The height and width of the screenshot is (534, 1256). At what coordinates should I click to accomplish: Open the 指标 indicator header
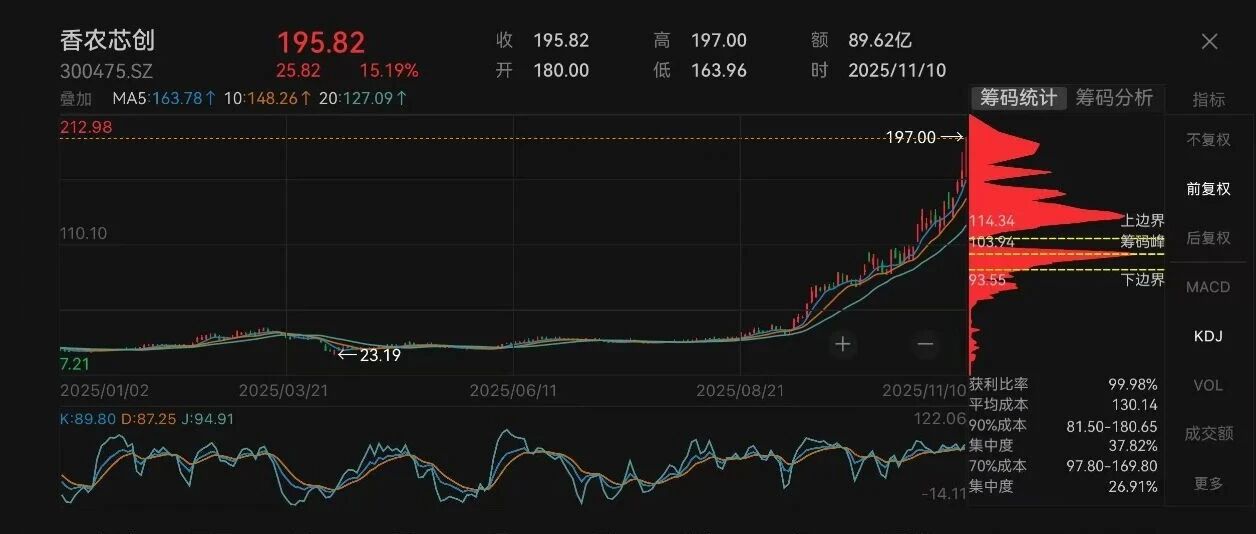point(1208,99)
